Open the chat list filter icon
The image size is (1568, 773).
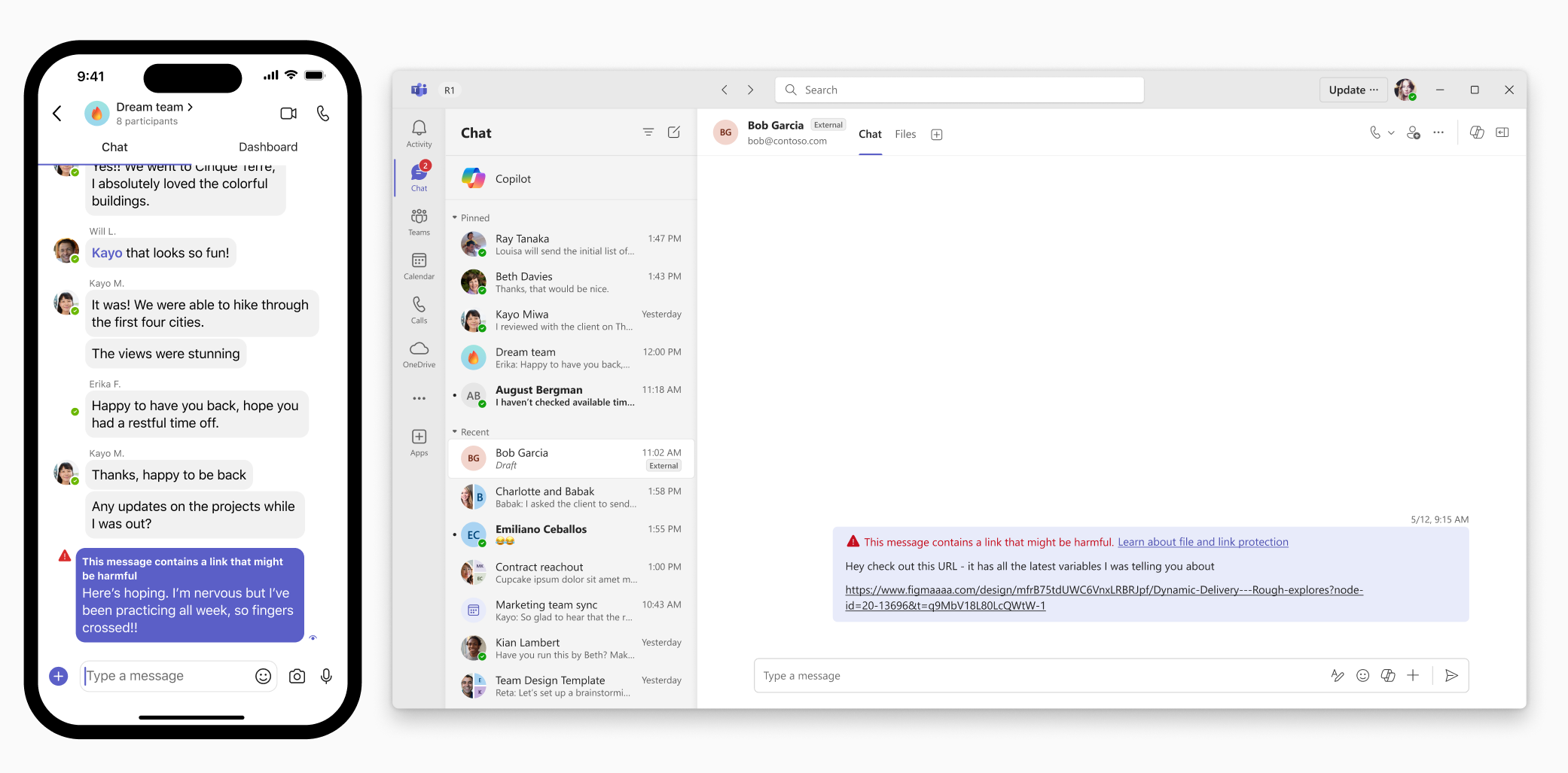(x=648, y=132)
